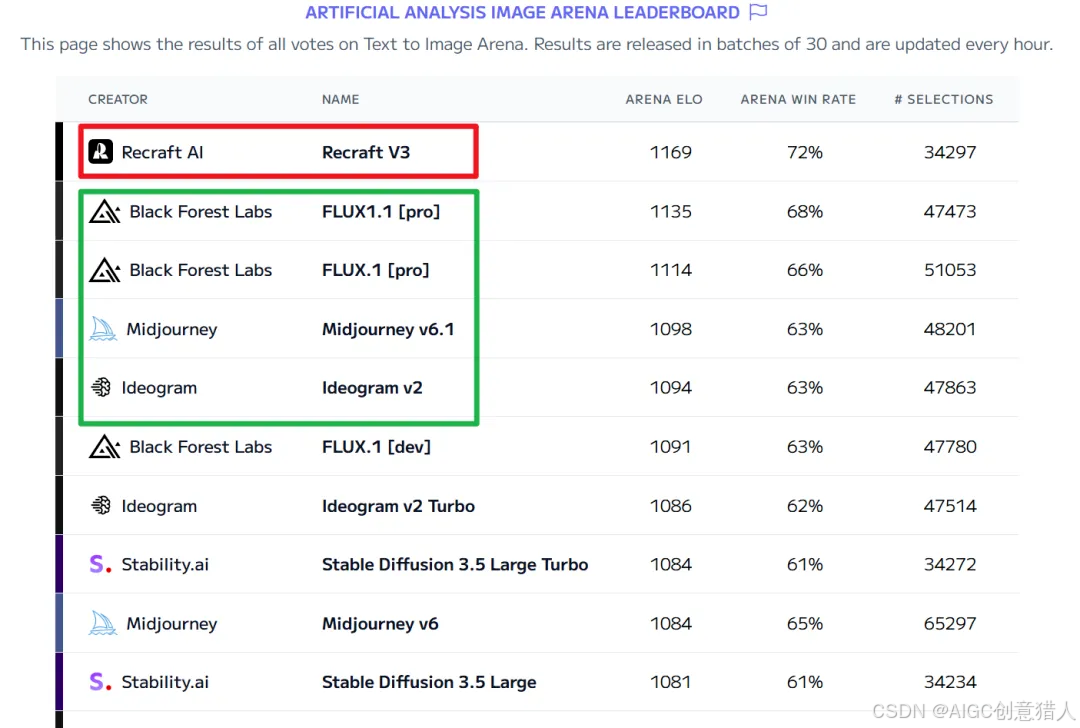Click the selections count 47473
The width and height of the screenshot is (1080, 728).
pos(950,211)
